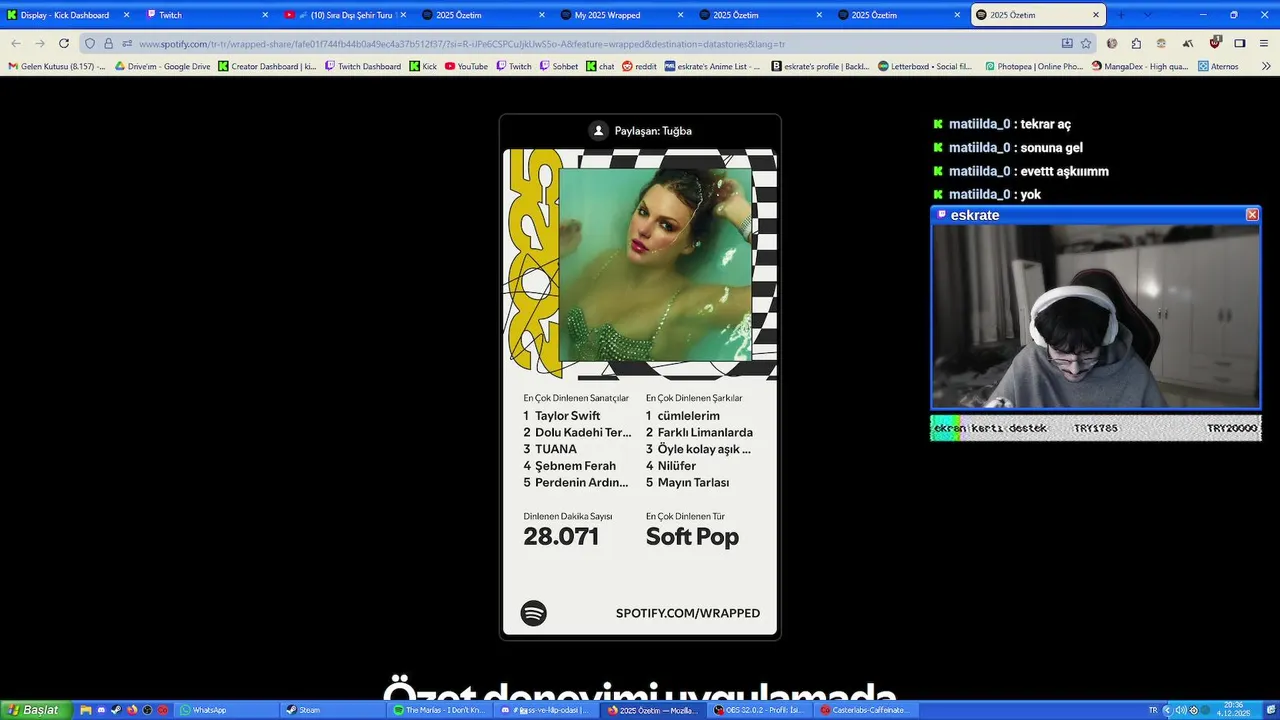1280x720 pixels.
Task: Click the minutes listened value 28.071
Action: click(561, 537)
